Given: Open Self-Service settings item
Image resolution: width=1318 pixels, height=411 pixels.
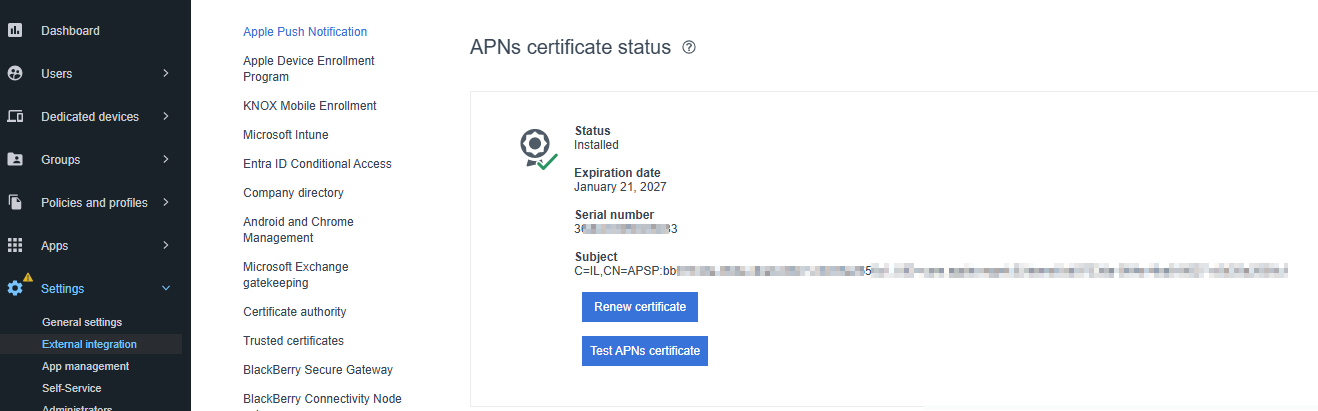Looking at the screenshot, I should [72, 388].
